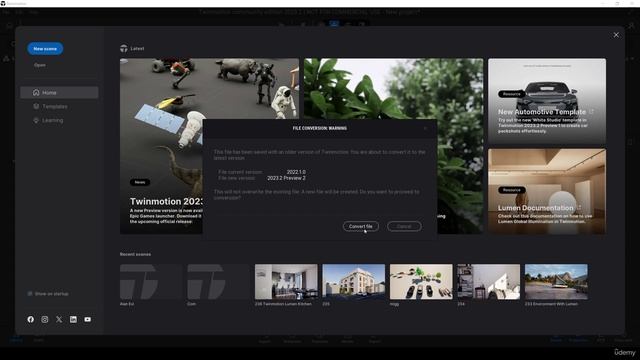Toggle the Show on startup checkbox
The width and height of the screenshot is (640, 360).
tap(30, 294)
